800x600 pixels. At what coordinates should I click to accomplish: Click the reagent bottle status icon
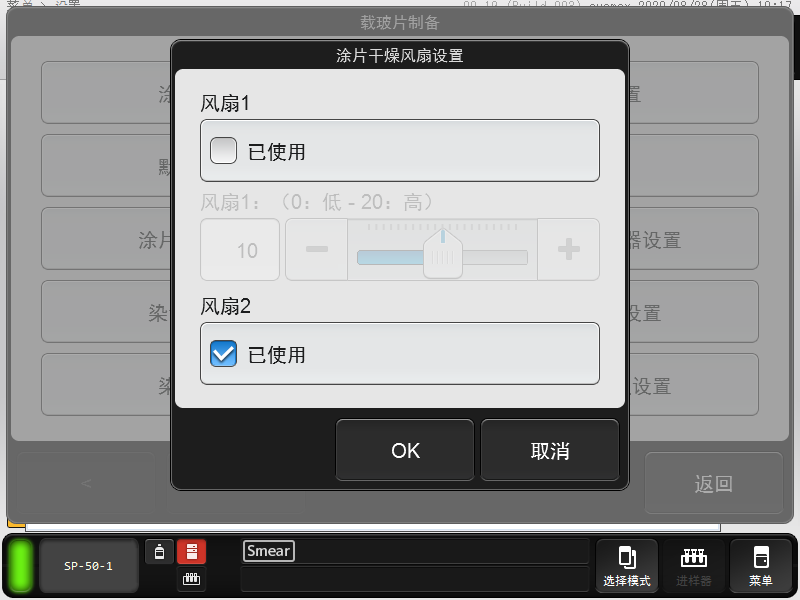[159, 552]
